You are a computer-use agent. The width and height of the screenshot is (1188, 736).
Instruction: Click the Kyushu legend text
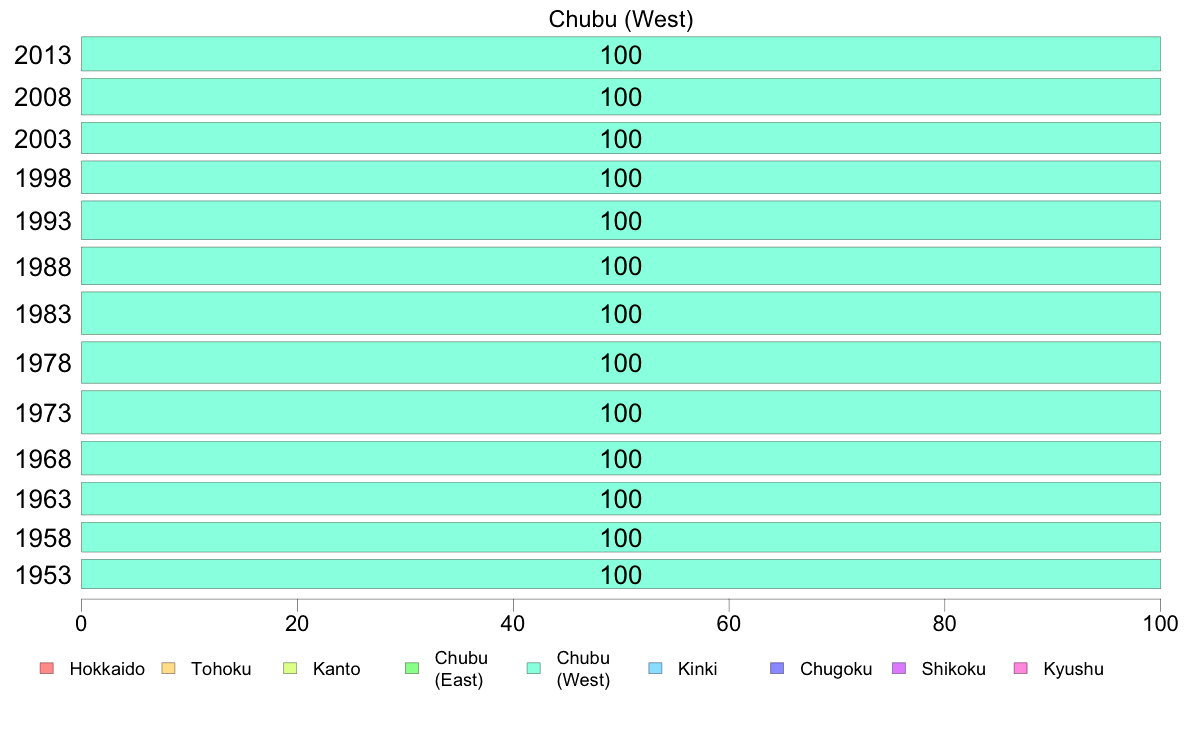coord(1073,669)
